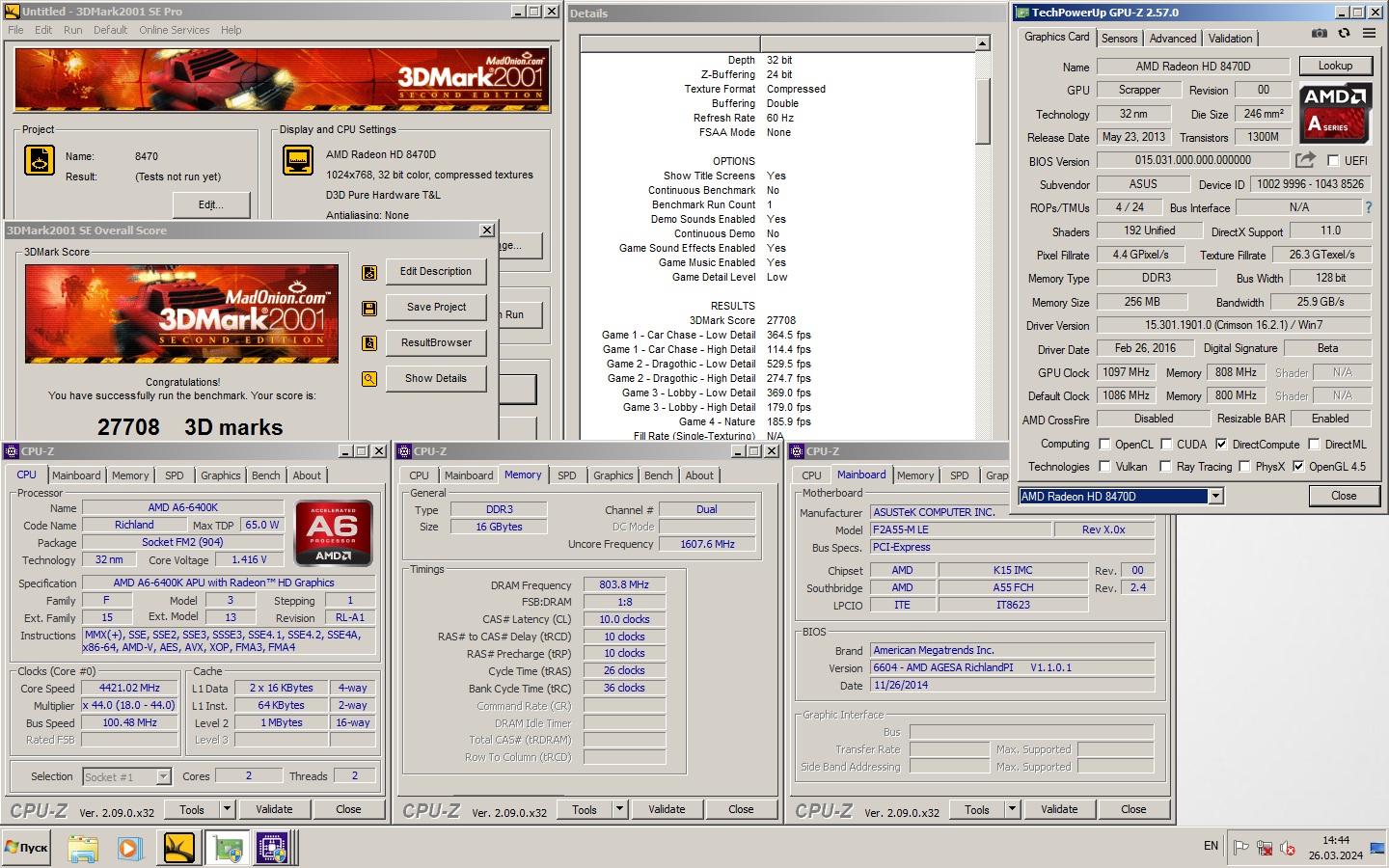The height and width of the screenshot is (868, 1389).
Task: Toggle the CUDA checkbox
Action: point(1166,445)
